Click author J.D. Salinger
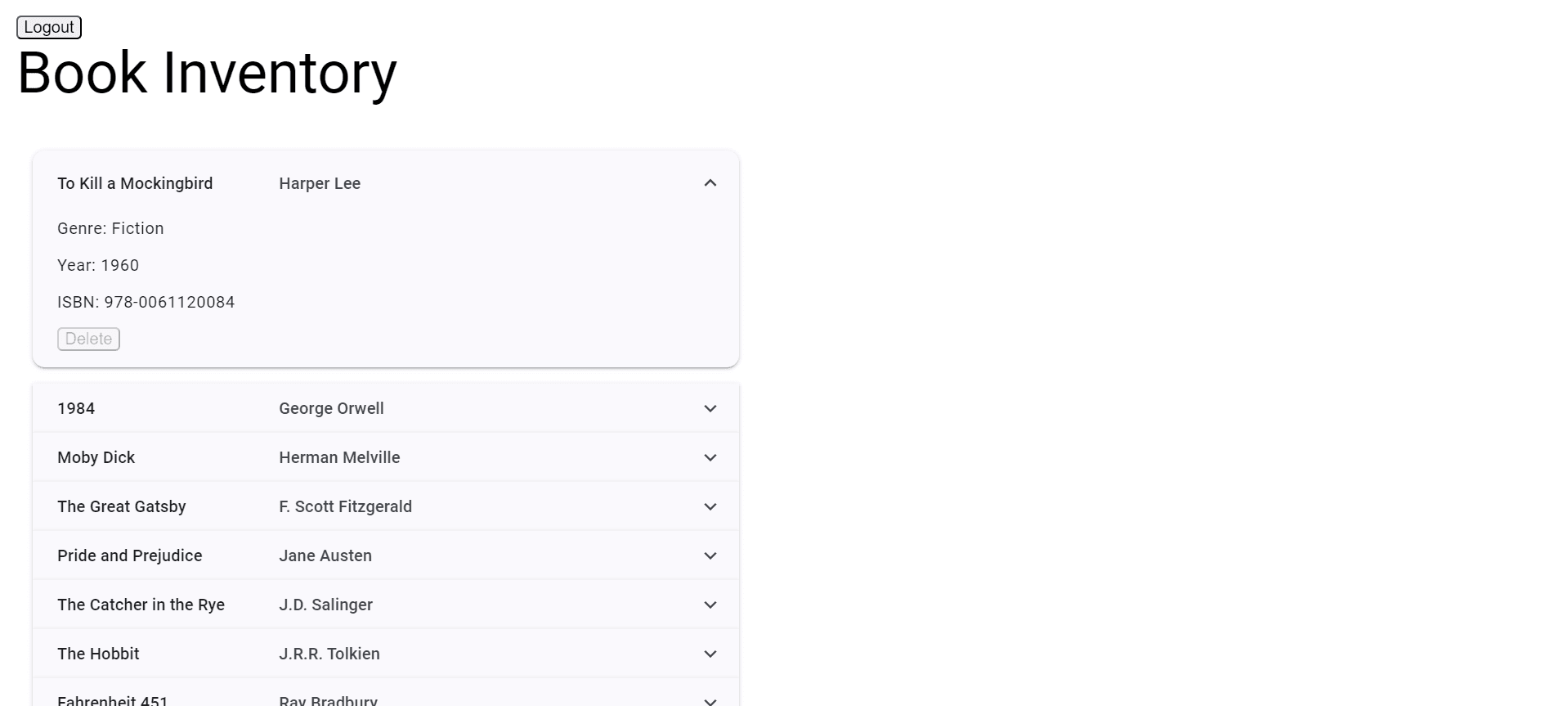Viewport: 1568px width, 706px height. point(325,605)
